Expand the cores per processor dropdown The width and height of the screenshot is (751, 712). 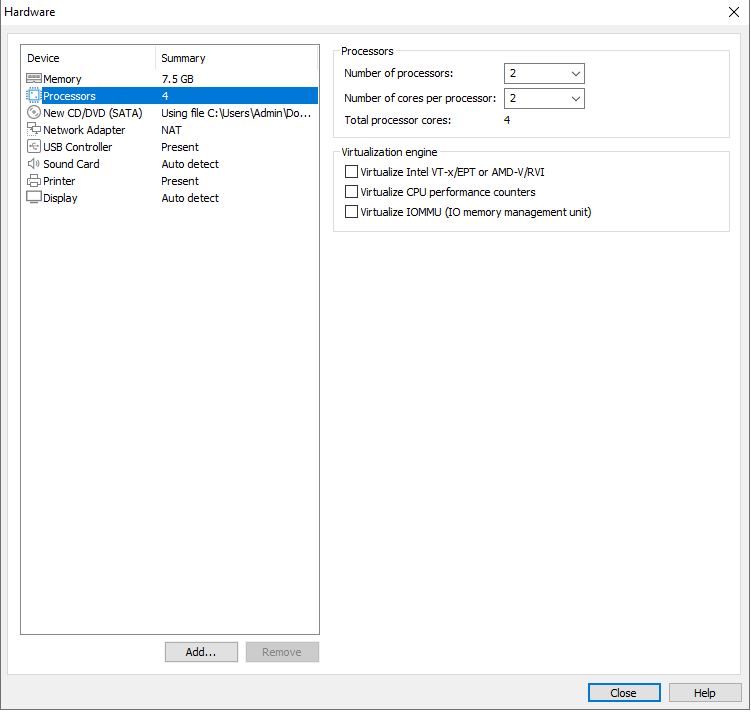(544, 98)
